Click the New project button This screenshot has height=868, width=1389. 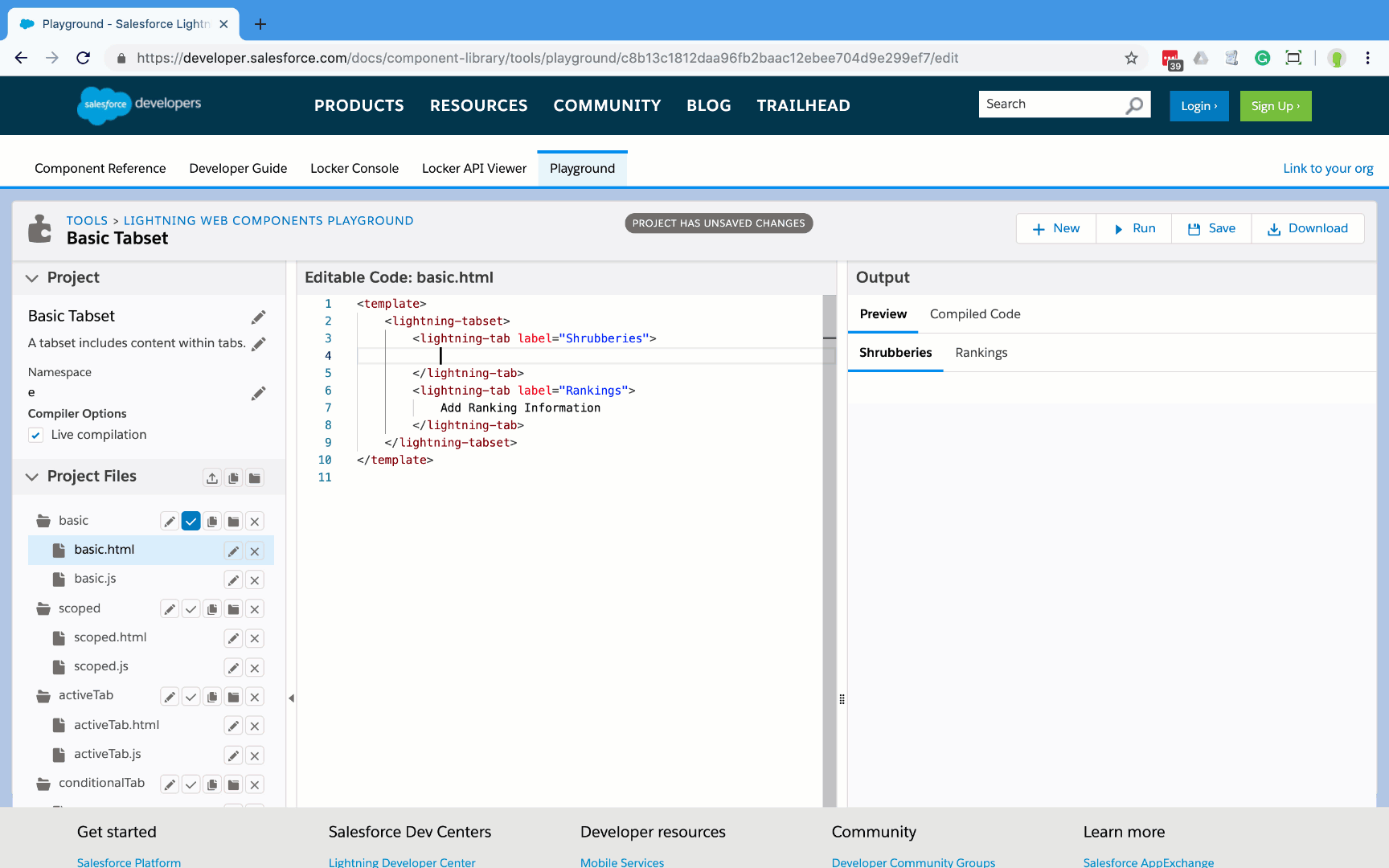pos(1056,228)
